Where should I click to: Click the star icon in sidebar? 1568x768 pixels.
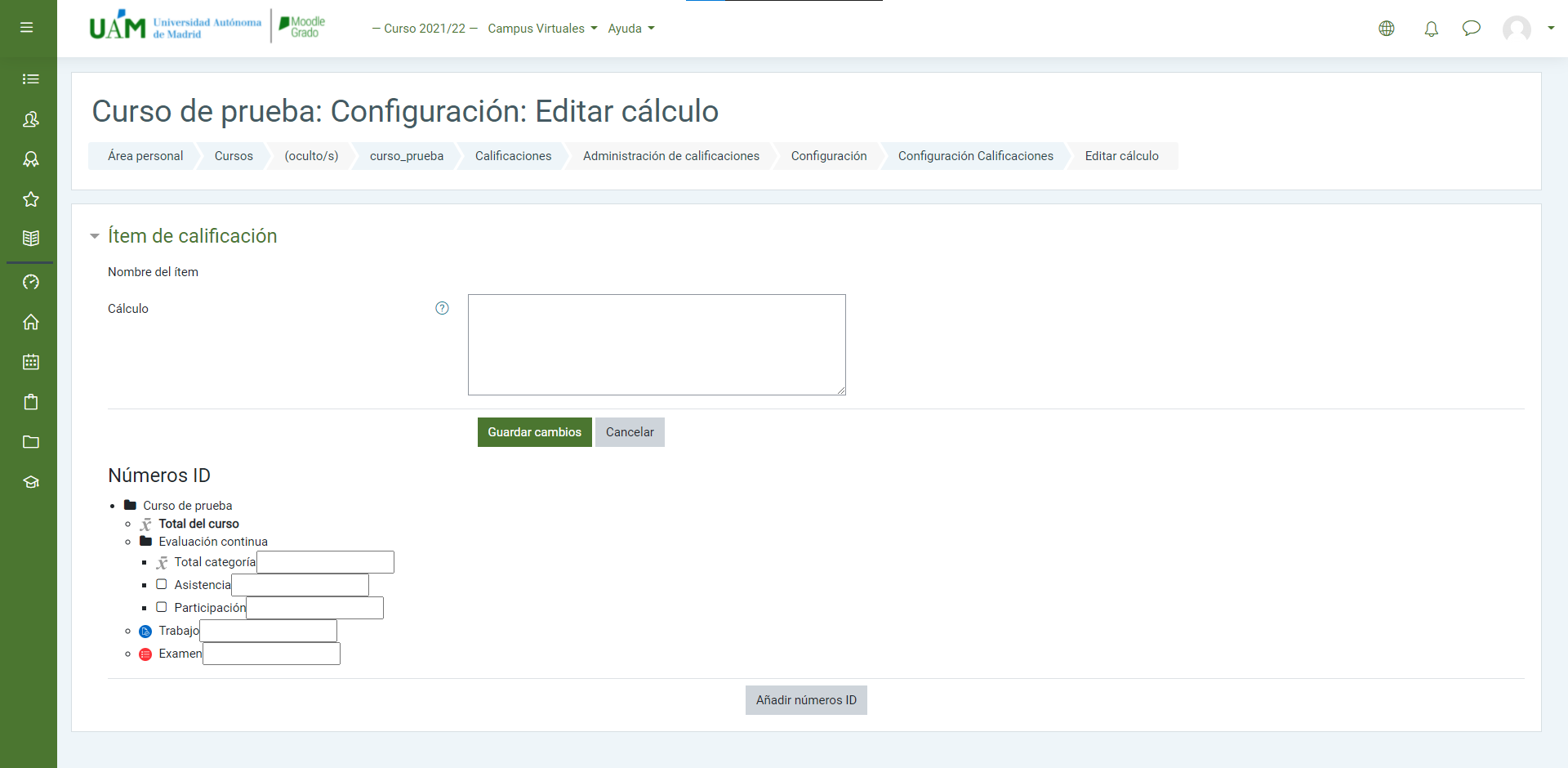(31, 199)
